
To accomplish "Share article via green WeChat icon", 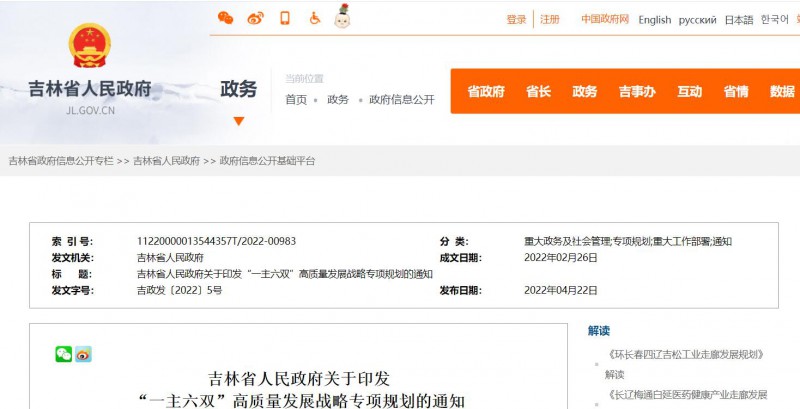I will click(64, 354).
